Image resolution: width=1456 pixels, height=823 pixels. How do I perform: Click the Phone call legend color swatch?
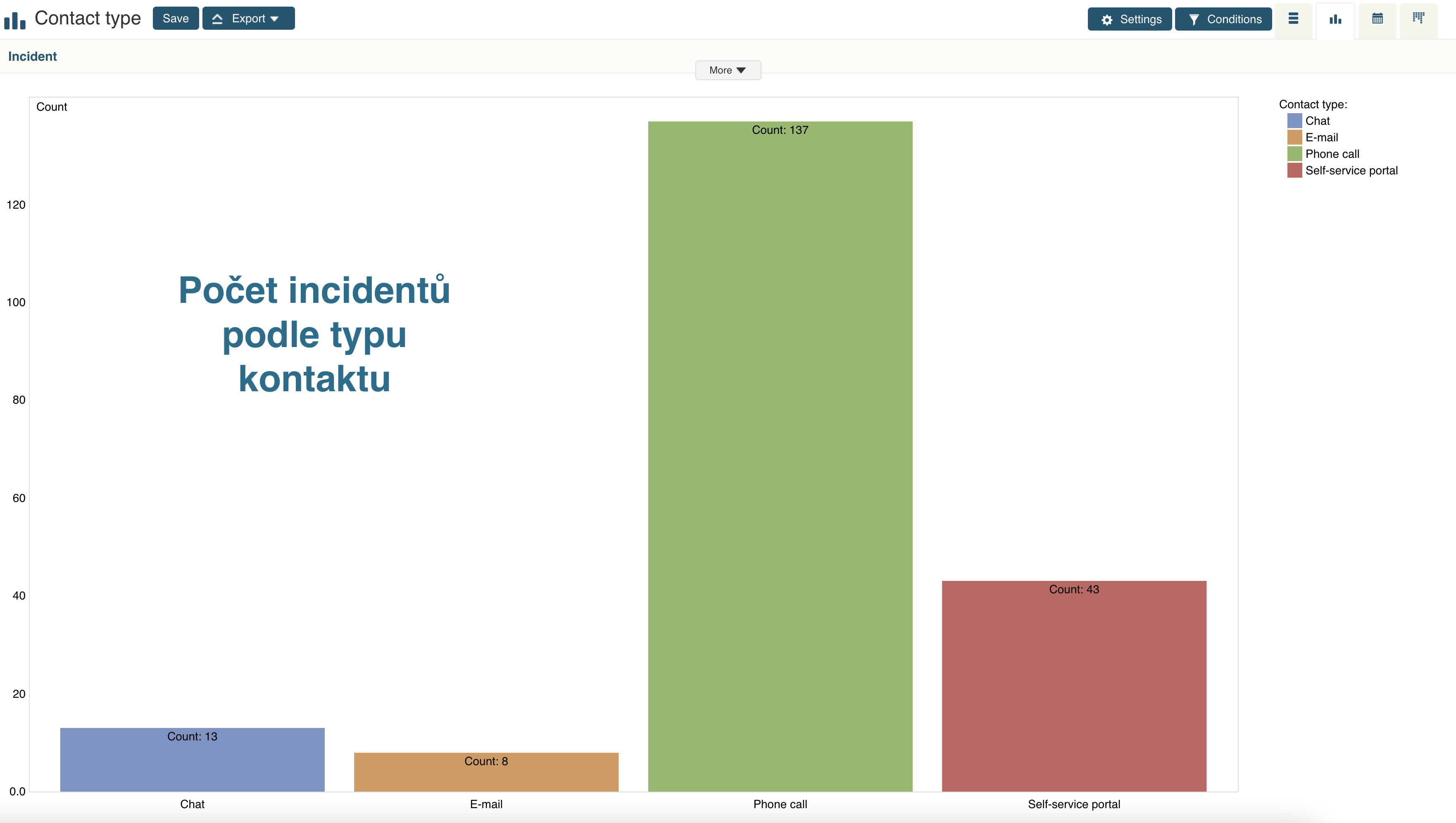[1294, 154]
